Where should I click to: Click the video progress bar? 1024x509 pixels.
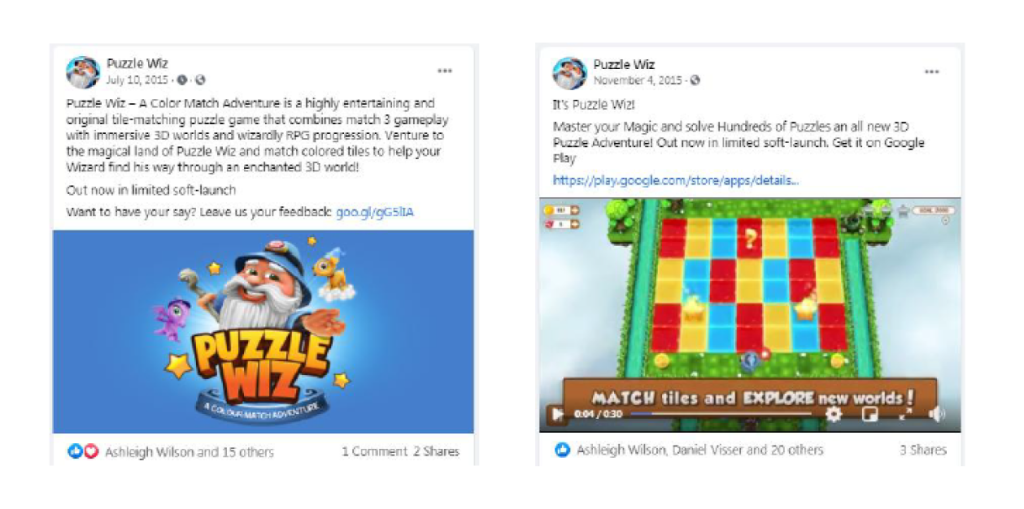tap(721, 414)
